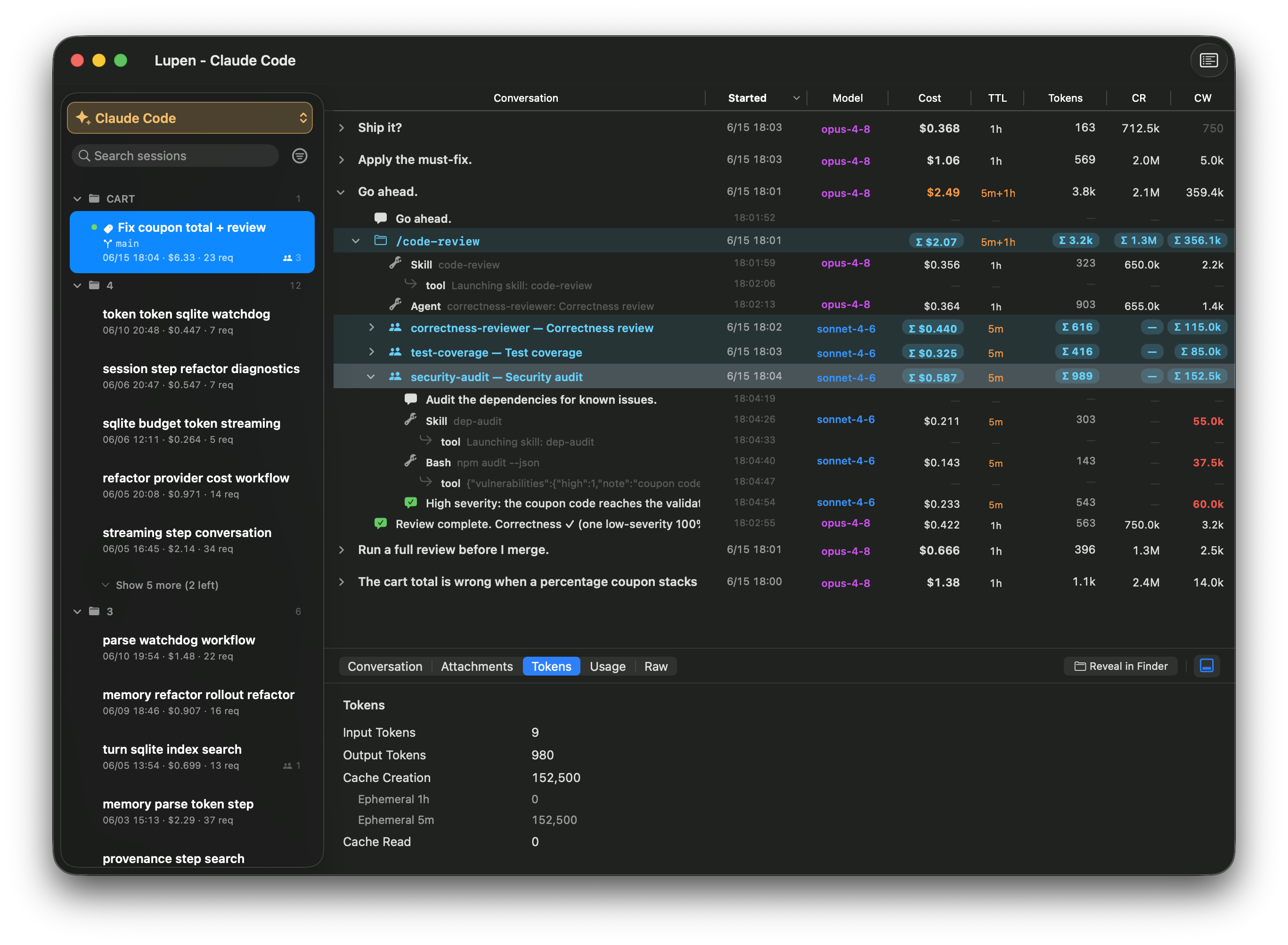Click the green check icon on High severity row
The image size is (1288, 945).
pos(410,503)
